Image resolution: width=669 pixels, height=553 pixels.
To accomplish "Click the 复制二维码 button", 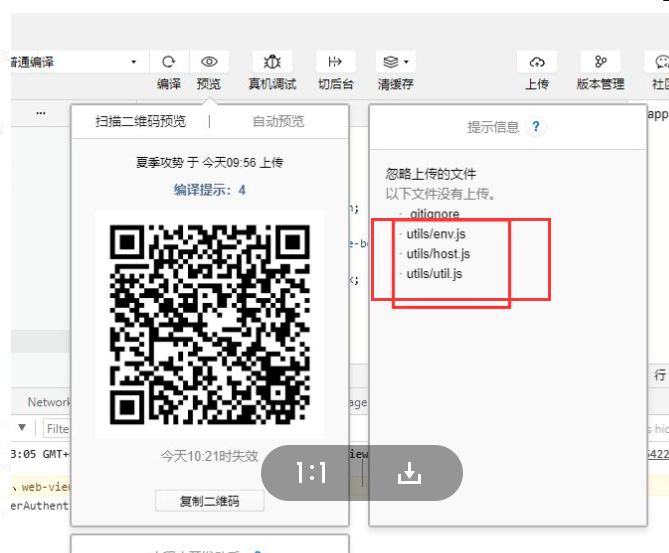I will (x=209, y=501).
